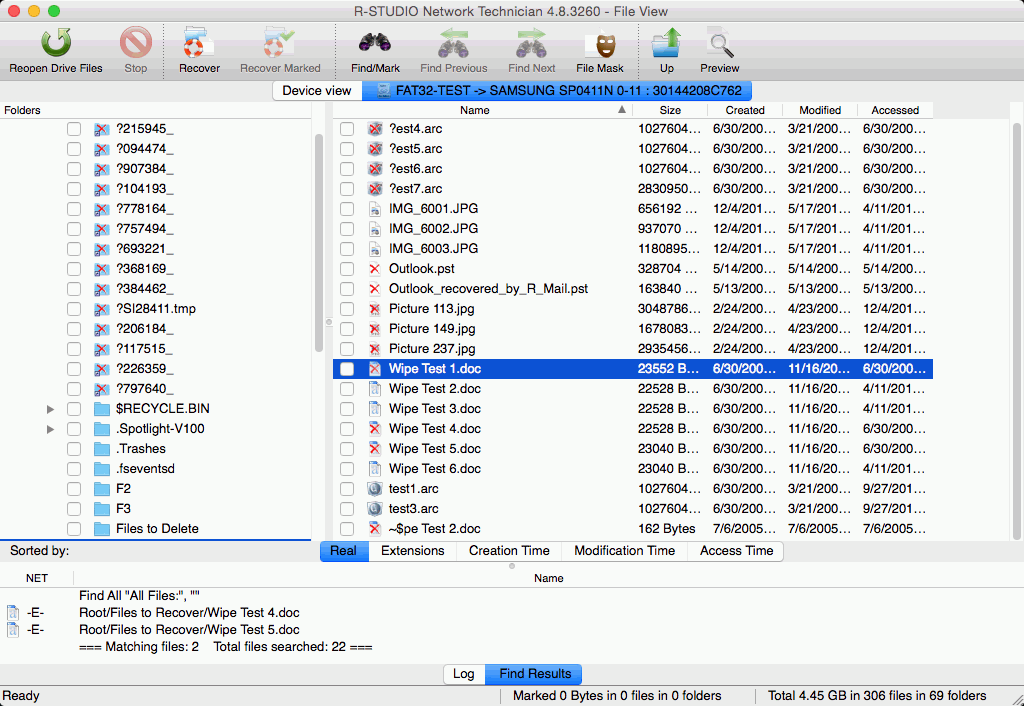Expand the $RECYCLE.BIN folder
The height and width of the screenshot is (706, 1024).
click(x=50, y=409)
